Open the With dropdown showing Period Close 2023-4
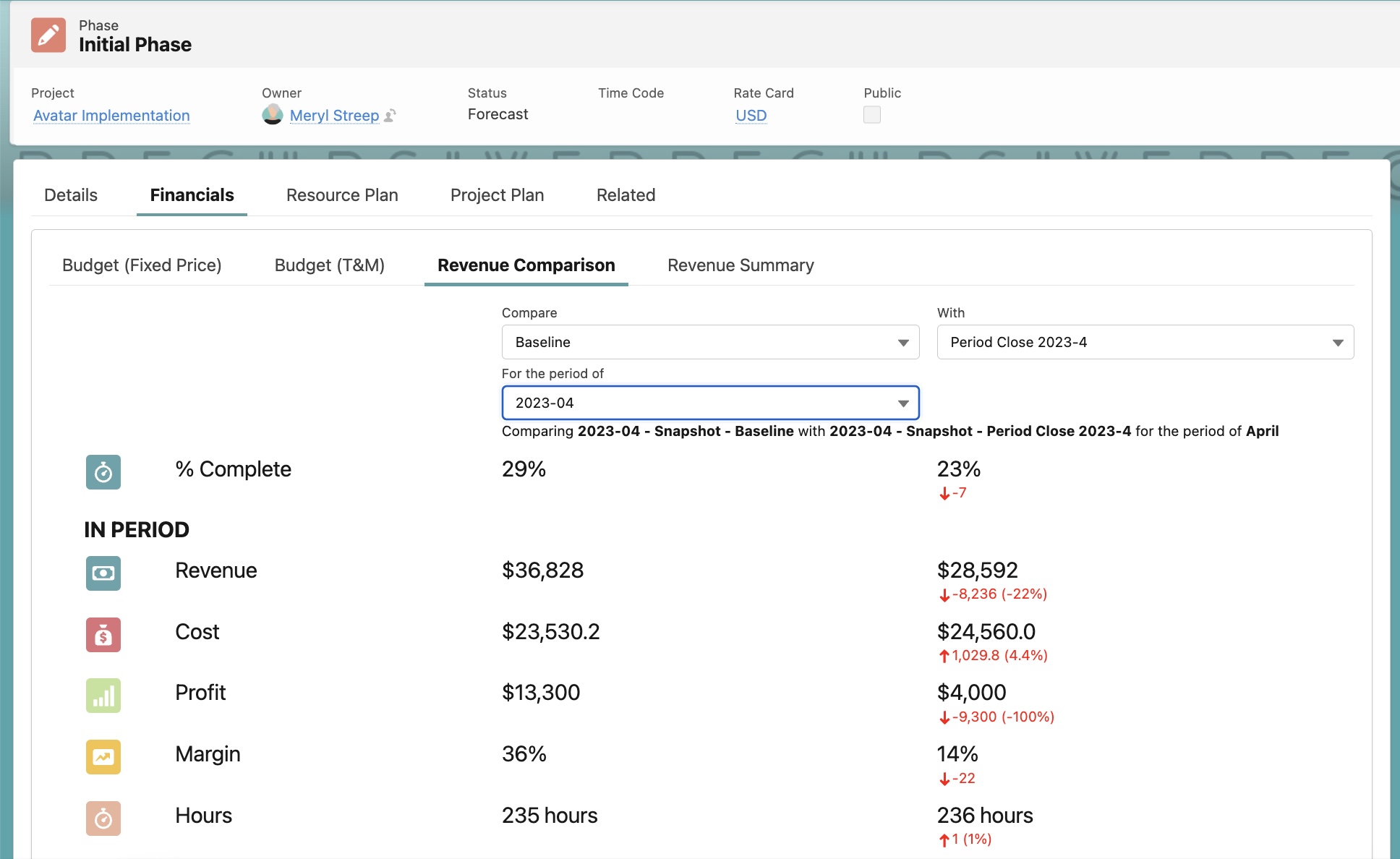Viewport: 1400px width, 859px height. pyautogui.click(x=1145, y=342)
